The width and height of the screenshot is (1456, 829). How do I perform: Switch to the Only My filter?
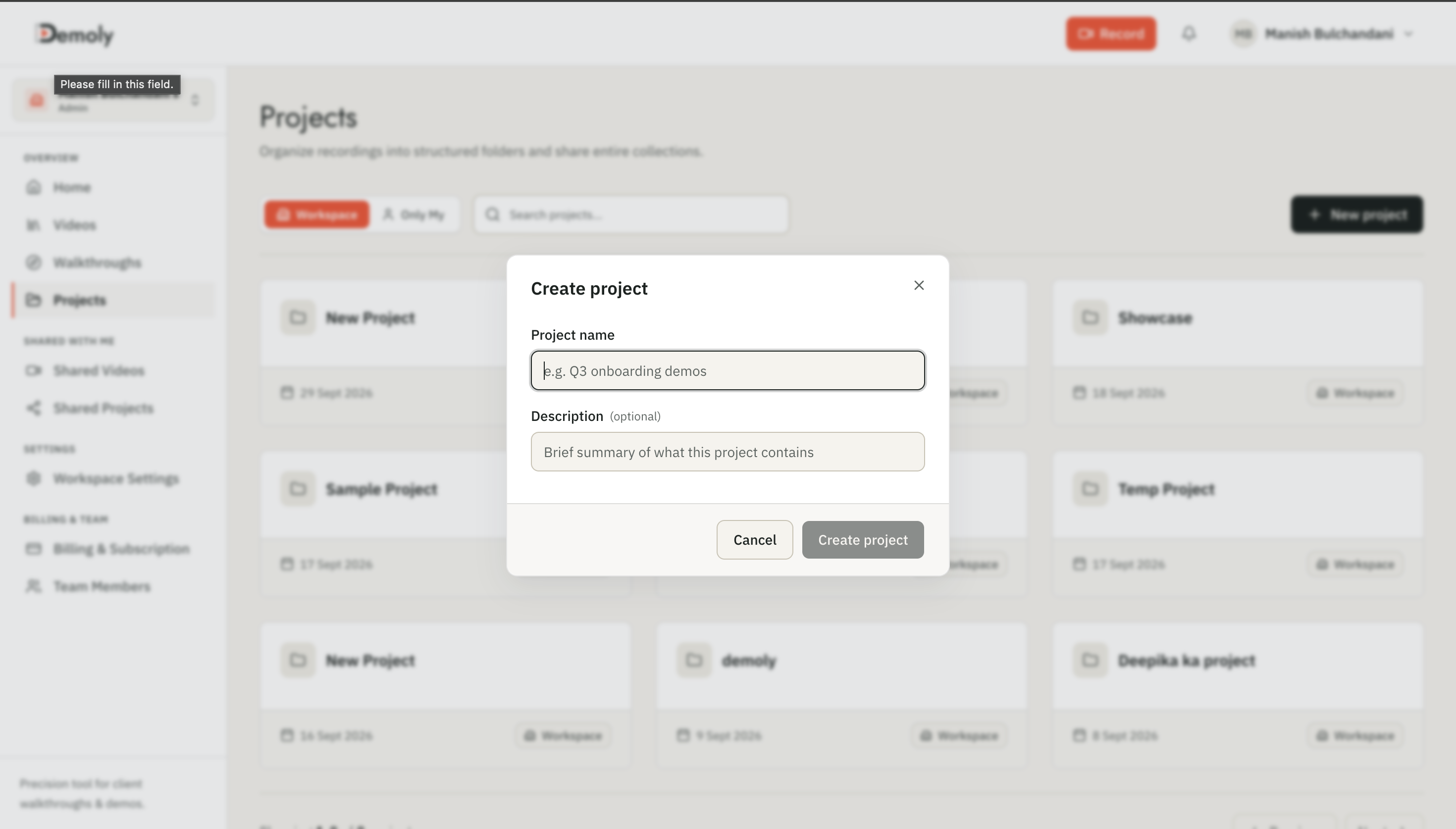[414, 214]
